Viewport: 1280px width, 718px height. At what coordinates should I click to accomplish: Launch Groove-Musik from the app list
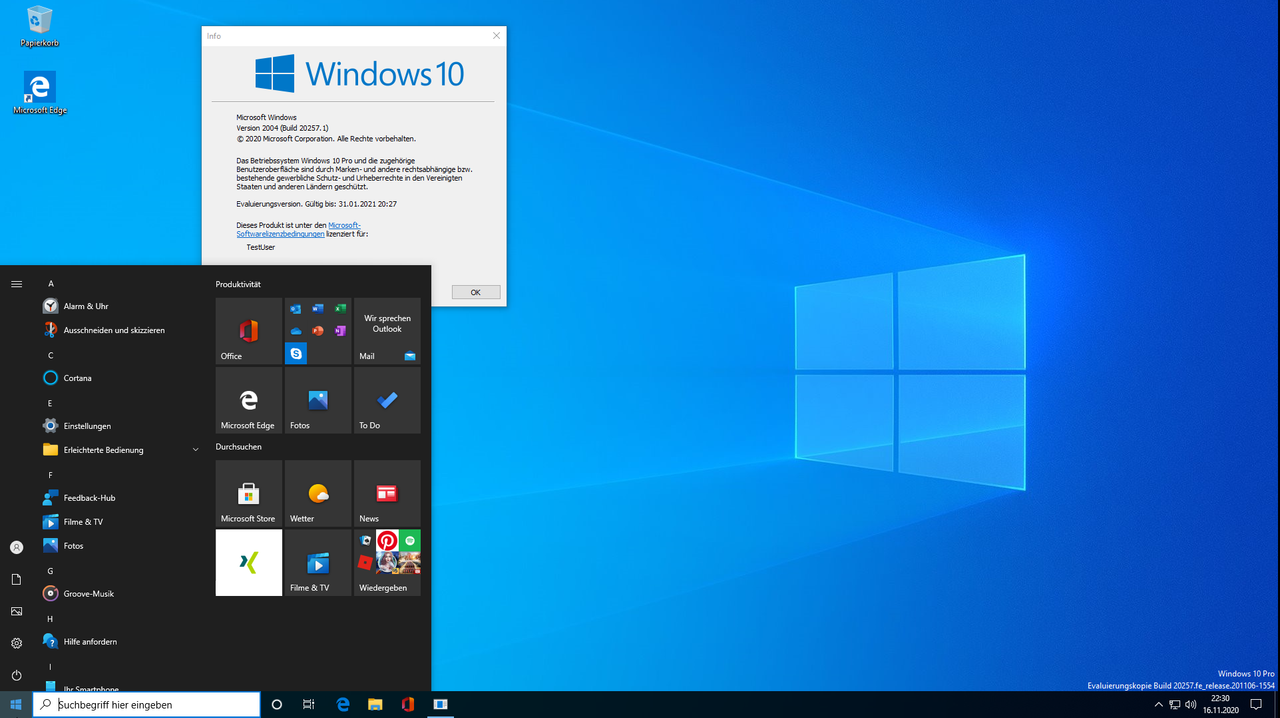tap(122, 594)
